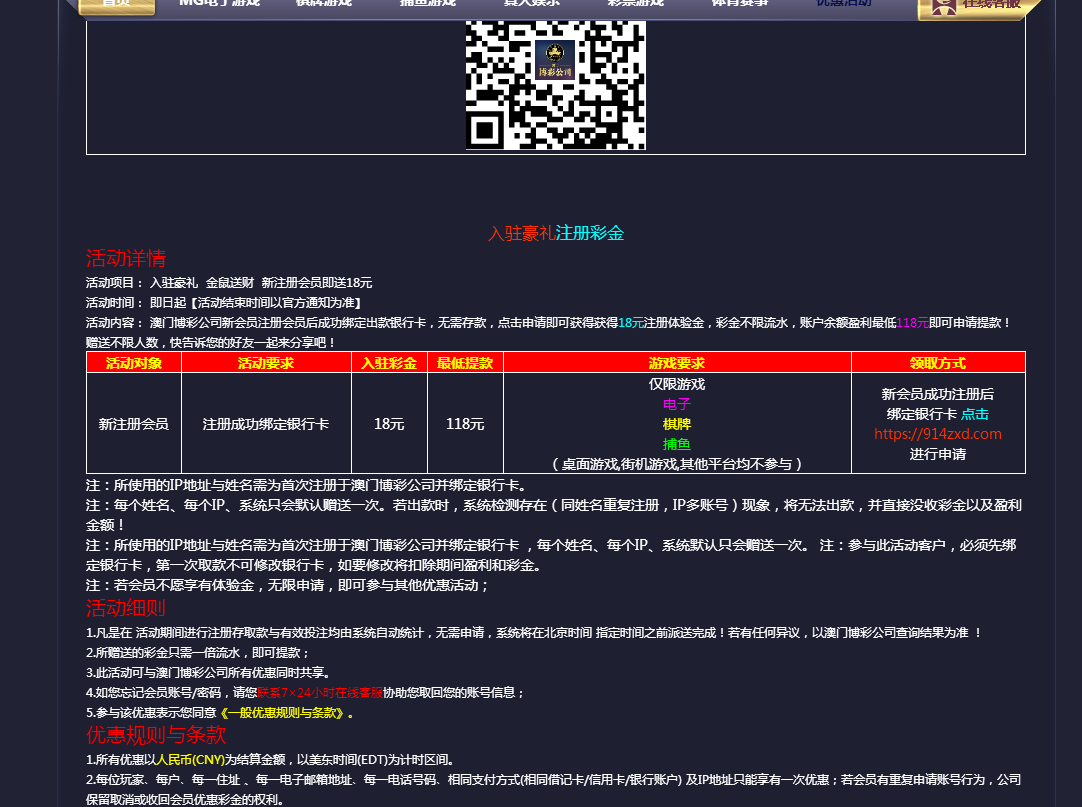Click the line starting 1.凡是在 活动期间
The width and height of the screenshot is (1082, 807).
tap(534, 632)
